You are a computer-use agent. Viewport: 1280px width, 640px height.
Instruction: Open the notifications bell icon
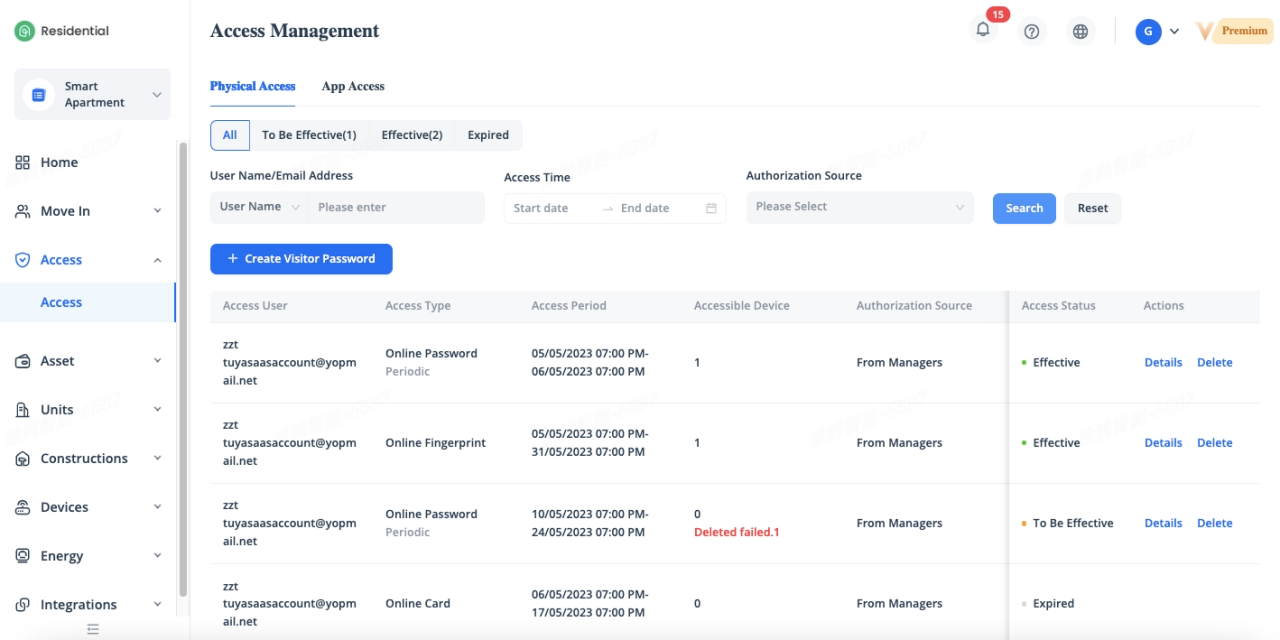[983, 31]
